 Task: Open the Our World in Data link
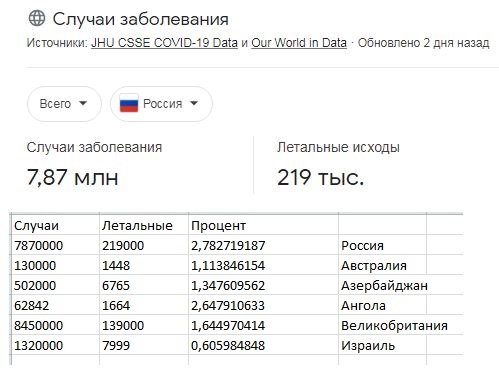tap(299, 43)
